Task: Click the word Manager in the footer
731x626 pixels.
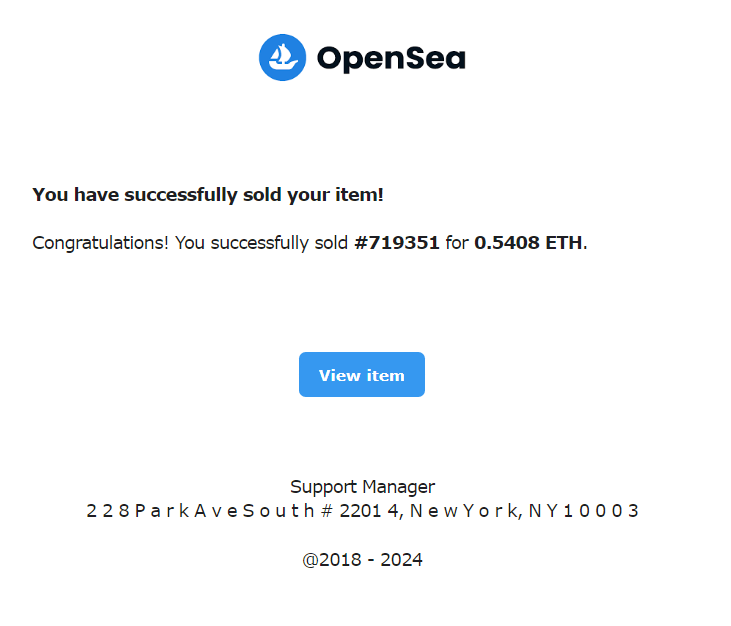Action: (399, 487)
